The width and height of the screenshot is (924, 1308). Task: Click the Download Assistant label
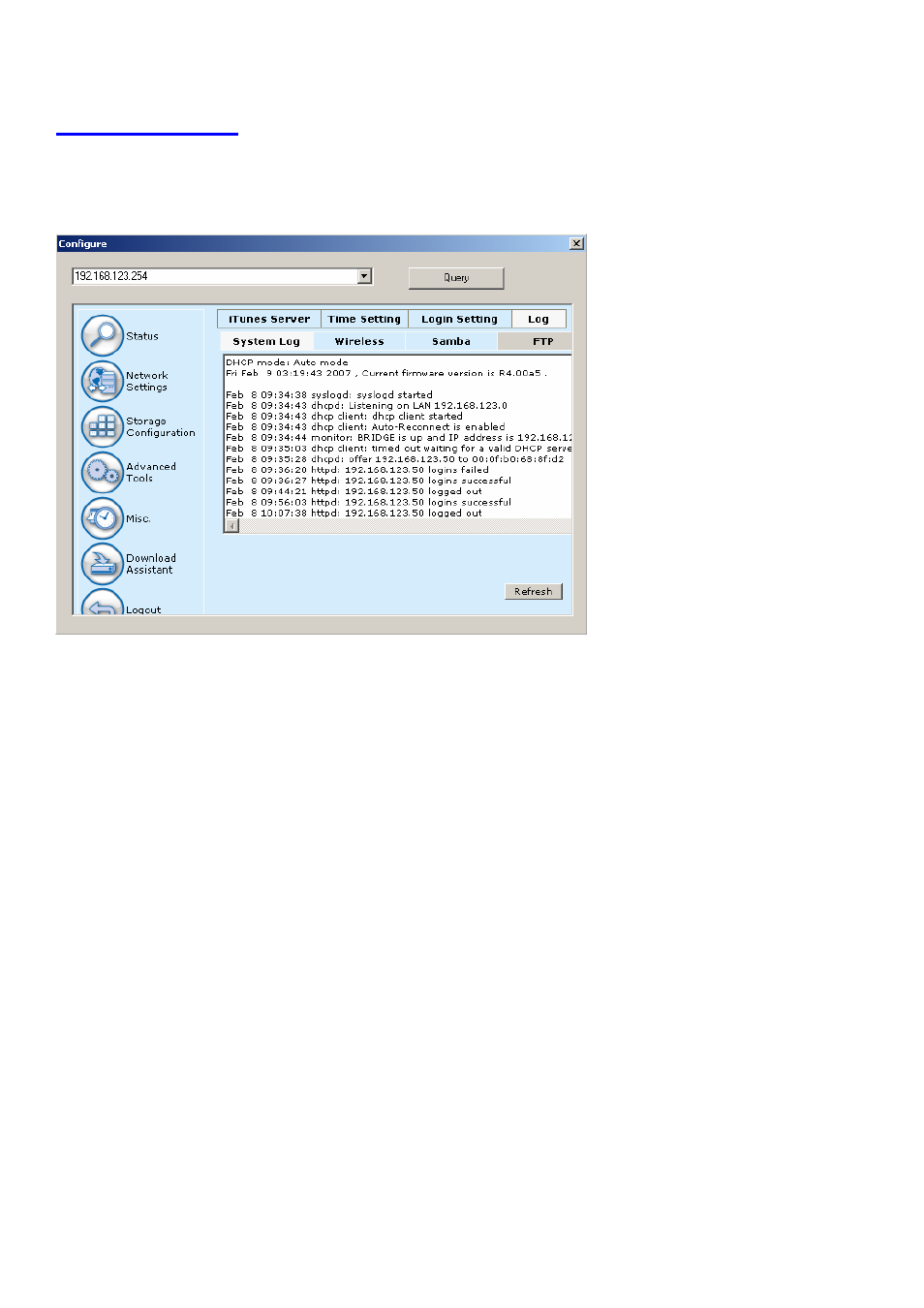tap(151, 564)
